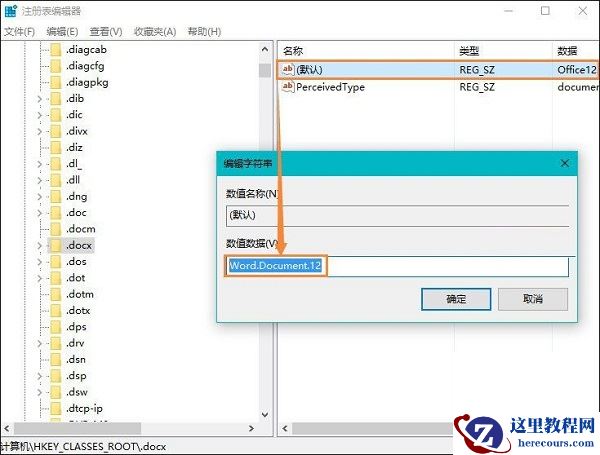The height and width of the screenshot is (455, 600).
Task: Expand the .dll tree node
Action: [x=39, y=180]
